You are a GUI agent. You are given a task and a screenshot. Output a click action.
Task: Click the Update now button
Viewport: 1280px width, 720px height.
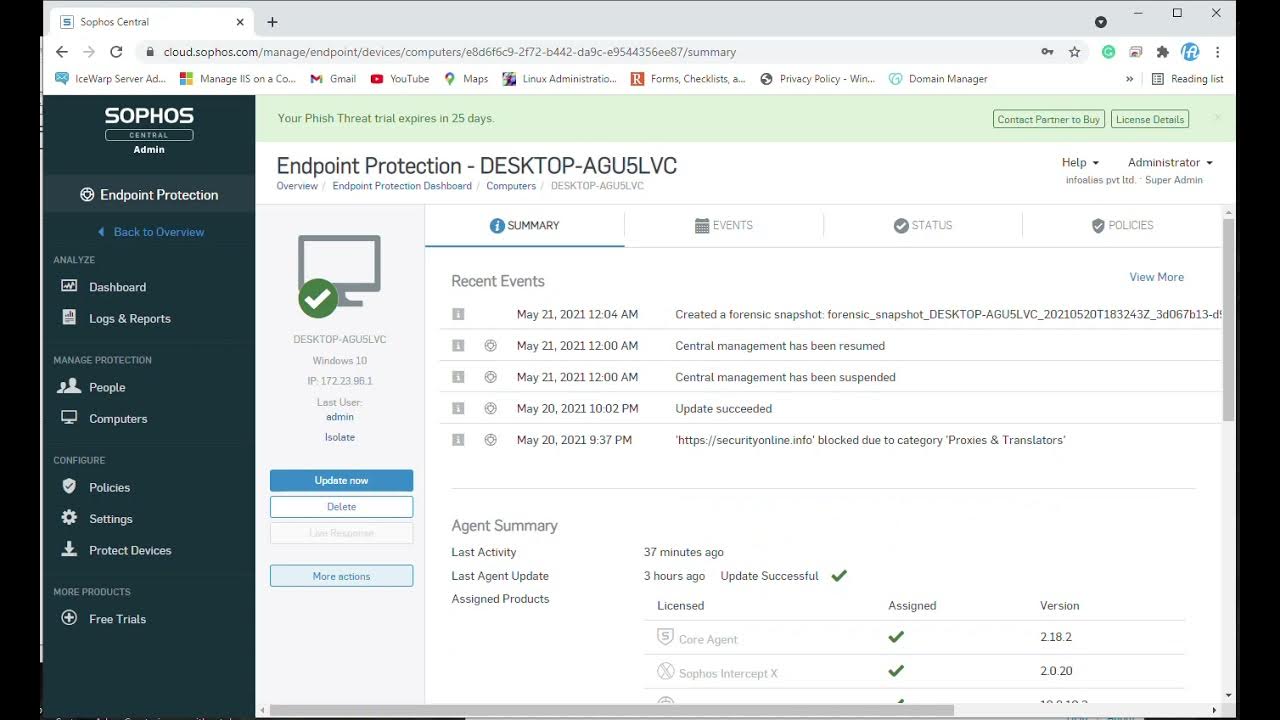point(341,480)
